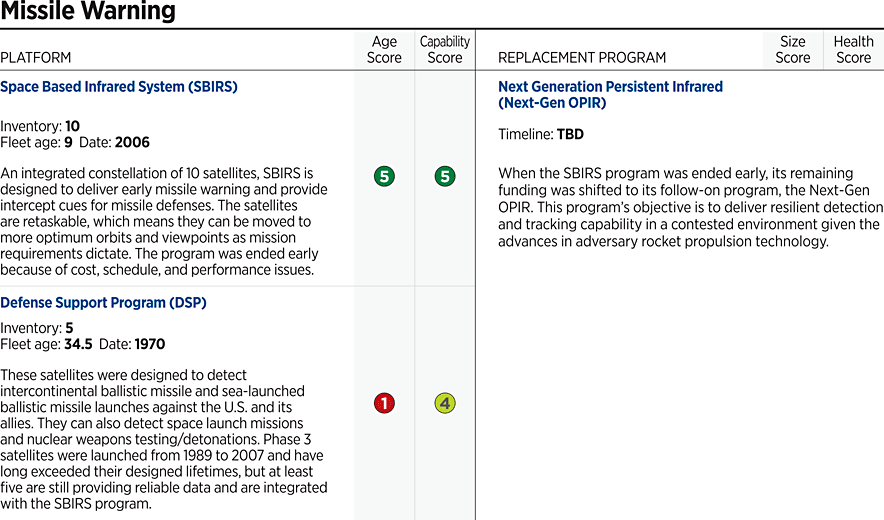Click the red DSP Age Score 1 circle
The width and height of the screenshot is (884, 520).
(x=384, y=404)
